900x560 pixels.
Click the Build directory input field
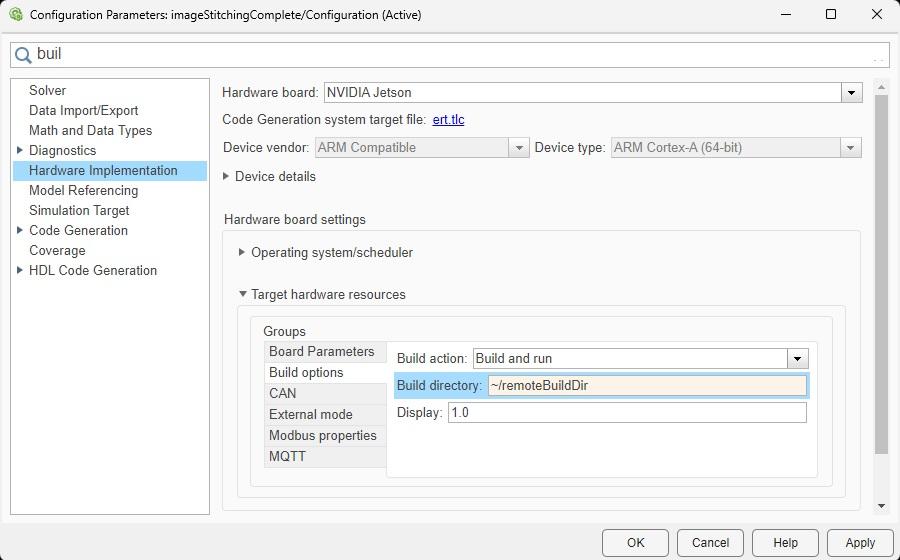click(x=647, y=386)
